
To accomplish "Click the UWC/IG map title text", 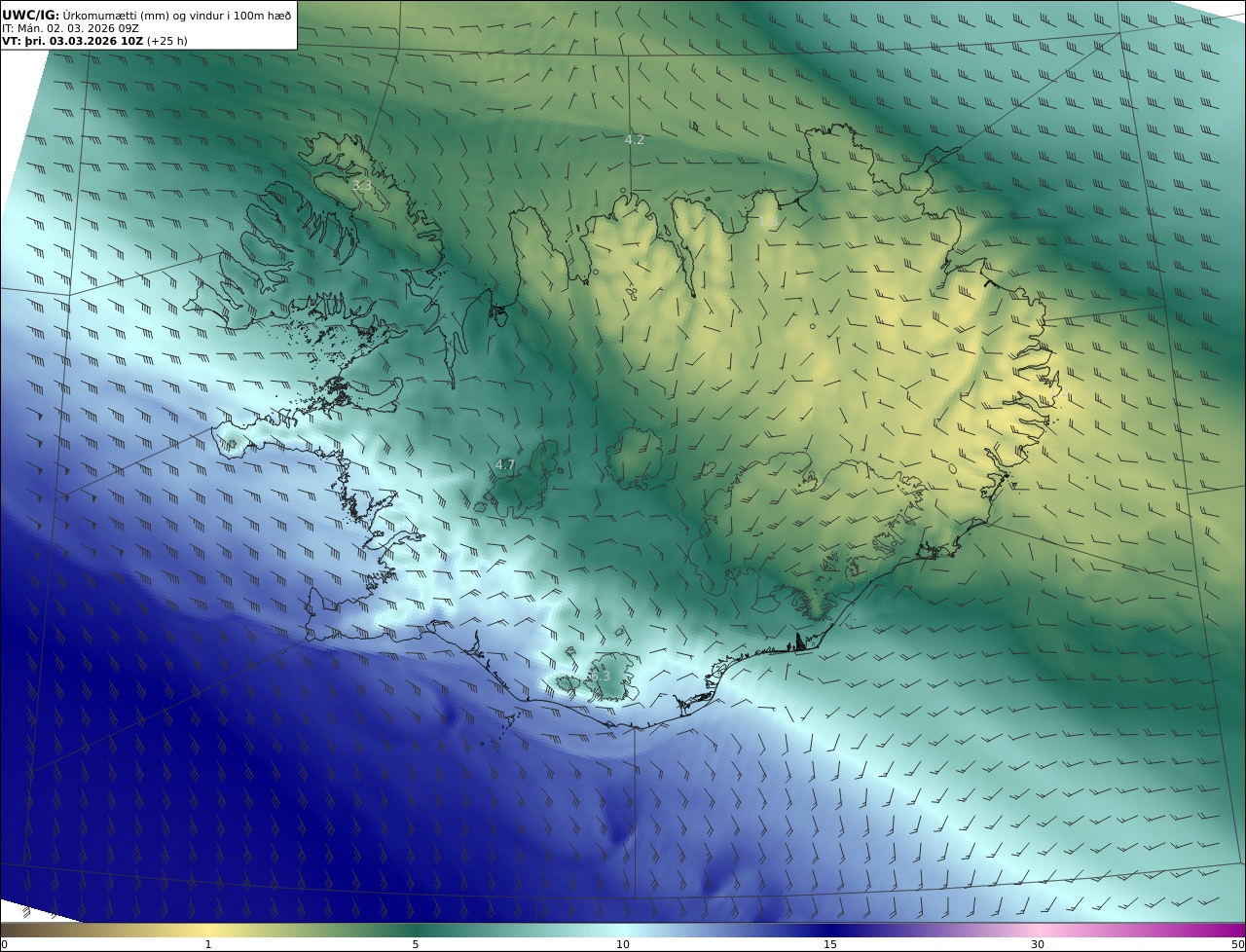I will click(146, 15).
